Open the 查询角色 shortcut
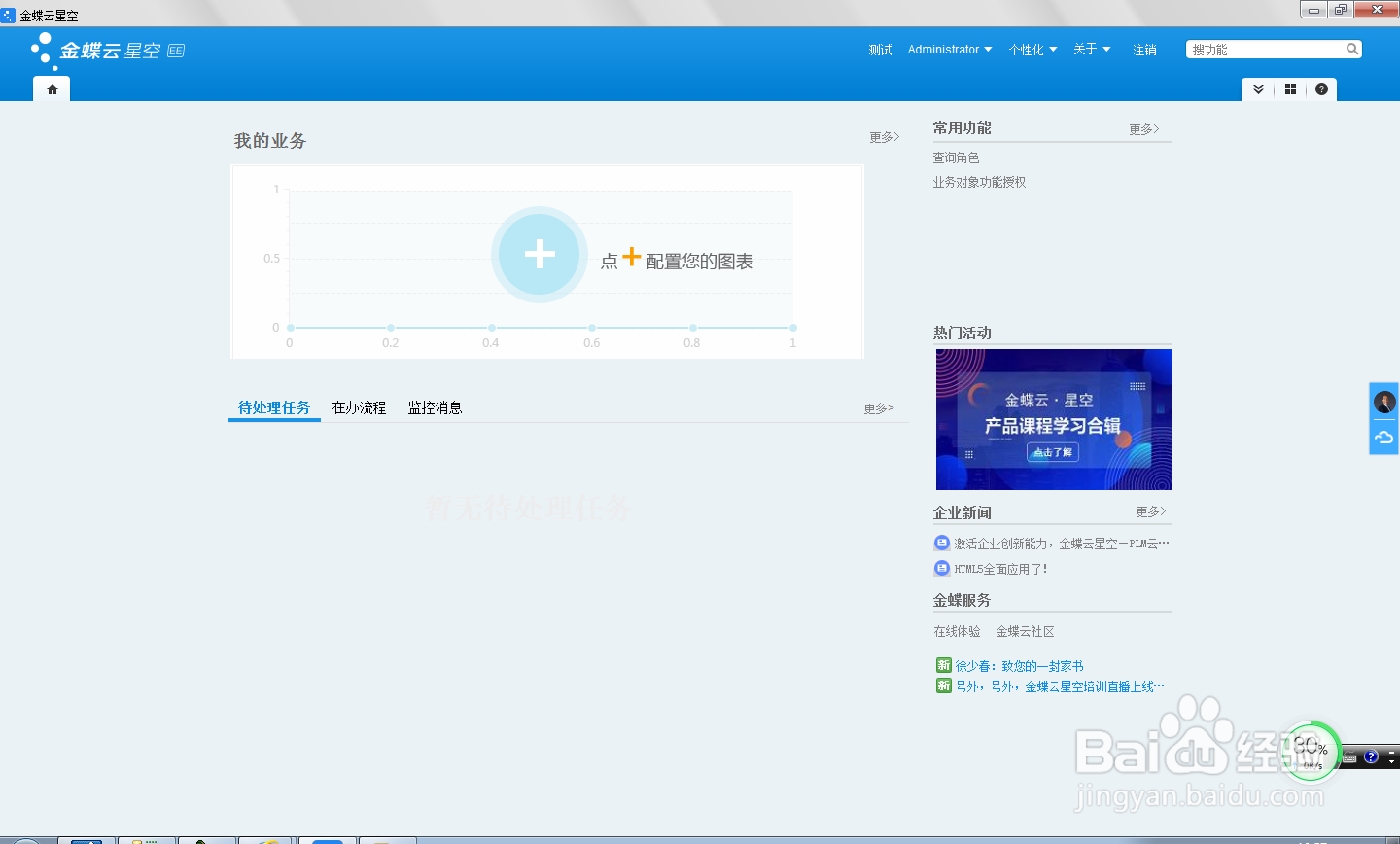1400x844 pixels. click(956, 158)
